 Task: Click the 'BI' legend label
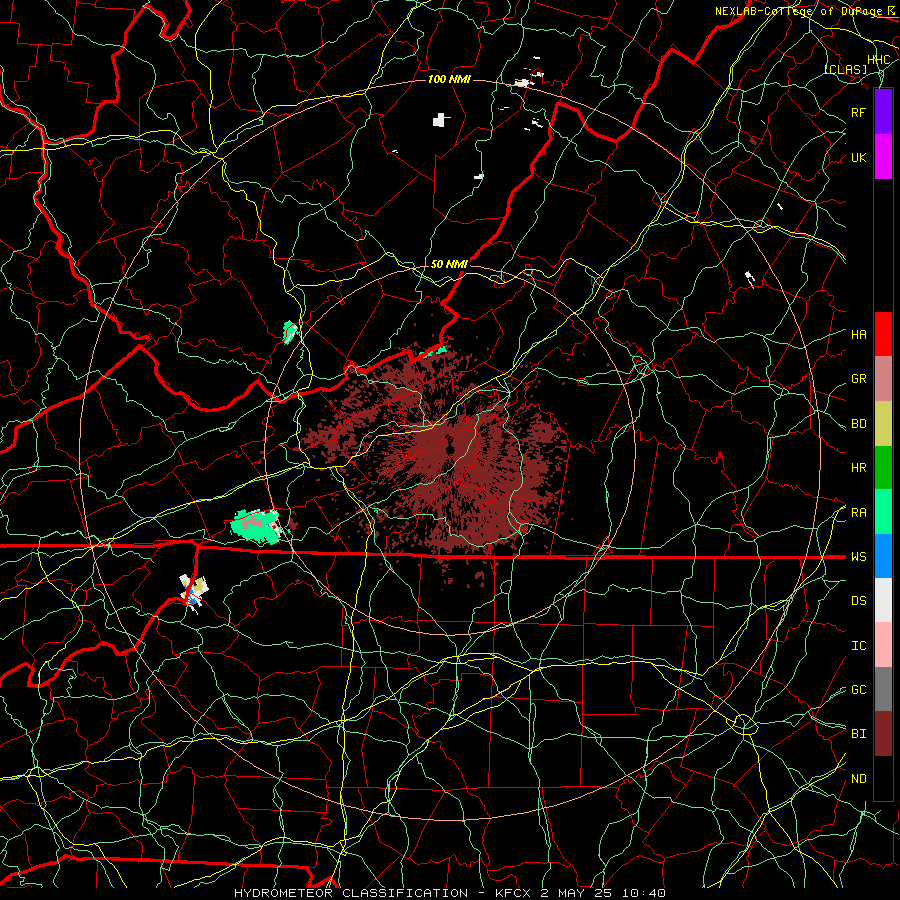coord(859,734)
